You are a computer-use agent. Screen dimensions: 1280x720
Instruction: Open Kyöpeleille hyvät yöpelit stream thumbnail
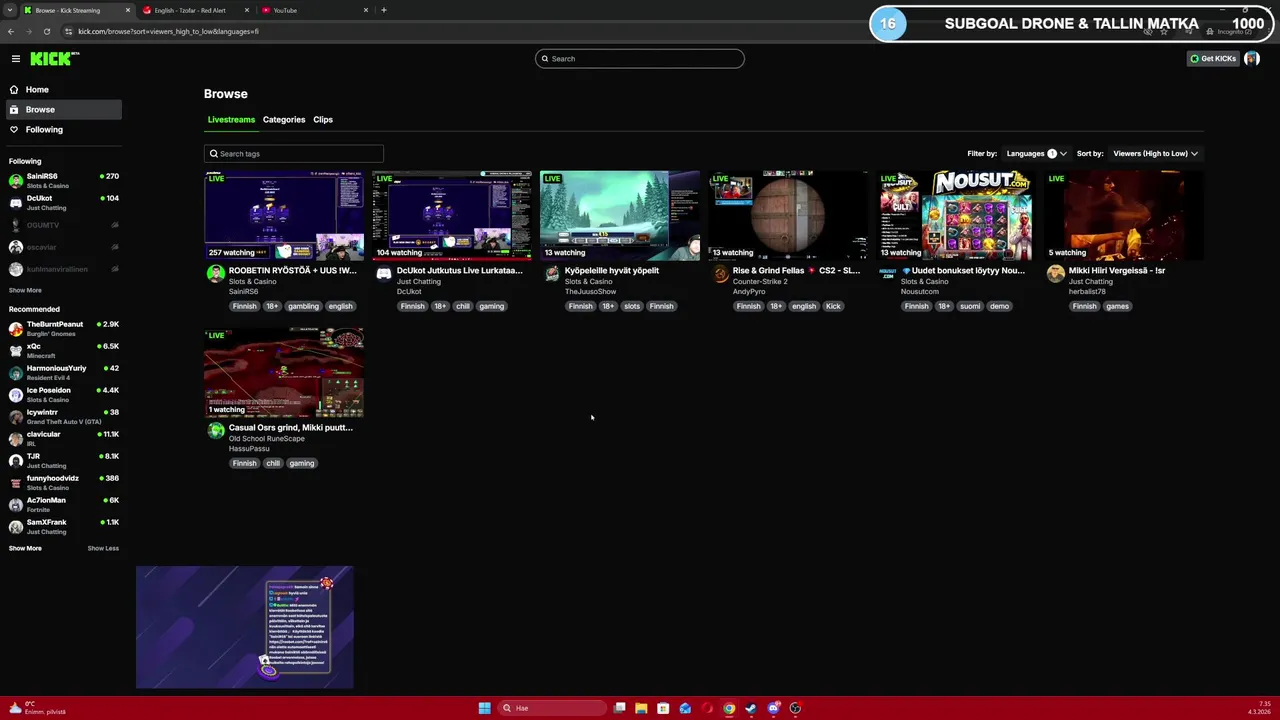point(620,215)
